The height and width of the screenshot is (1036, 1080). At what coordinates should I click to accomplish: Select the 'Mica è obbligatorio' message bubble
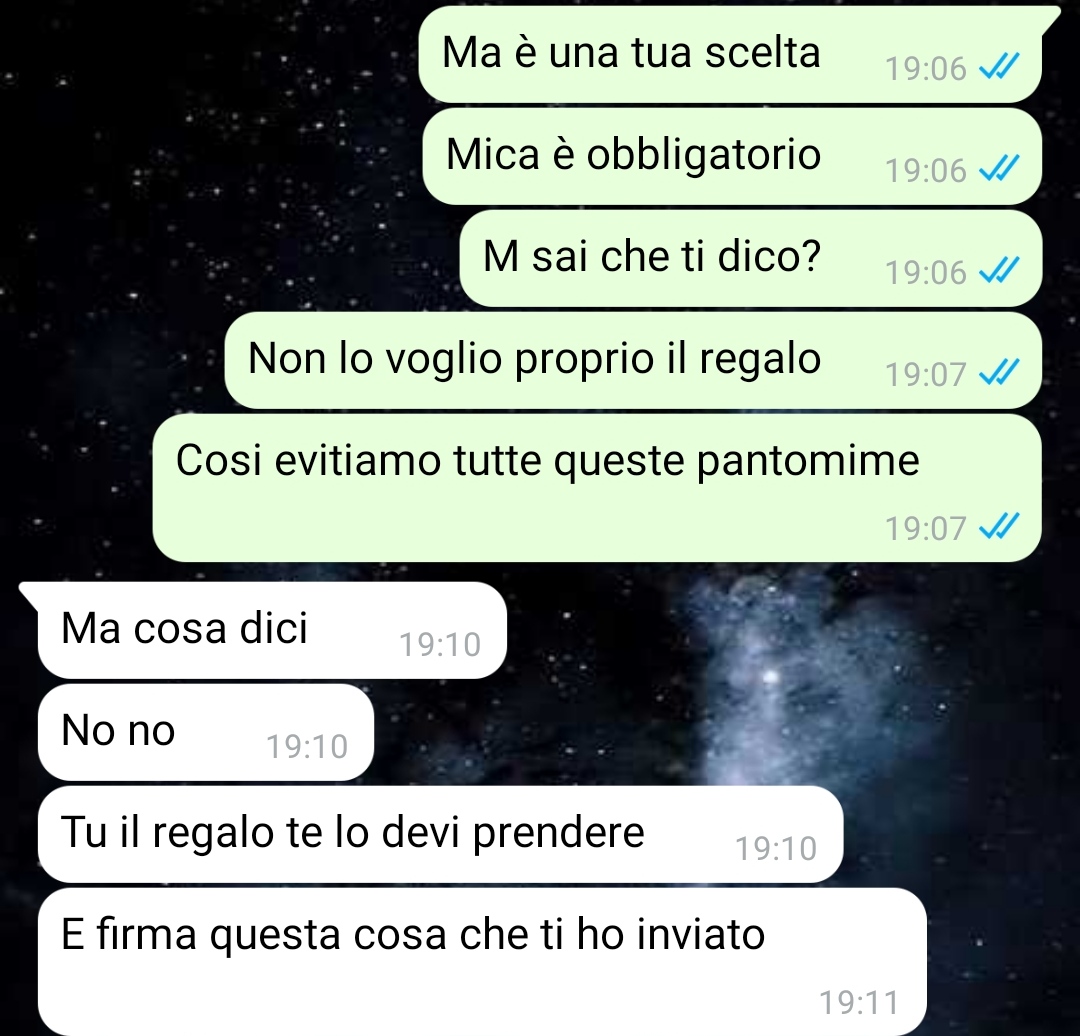click(x=732, y=156)
